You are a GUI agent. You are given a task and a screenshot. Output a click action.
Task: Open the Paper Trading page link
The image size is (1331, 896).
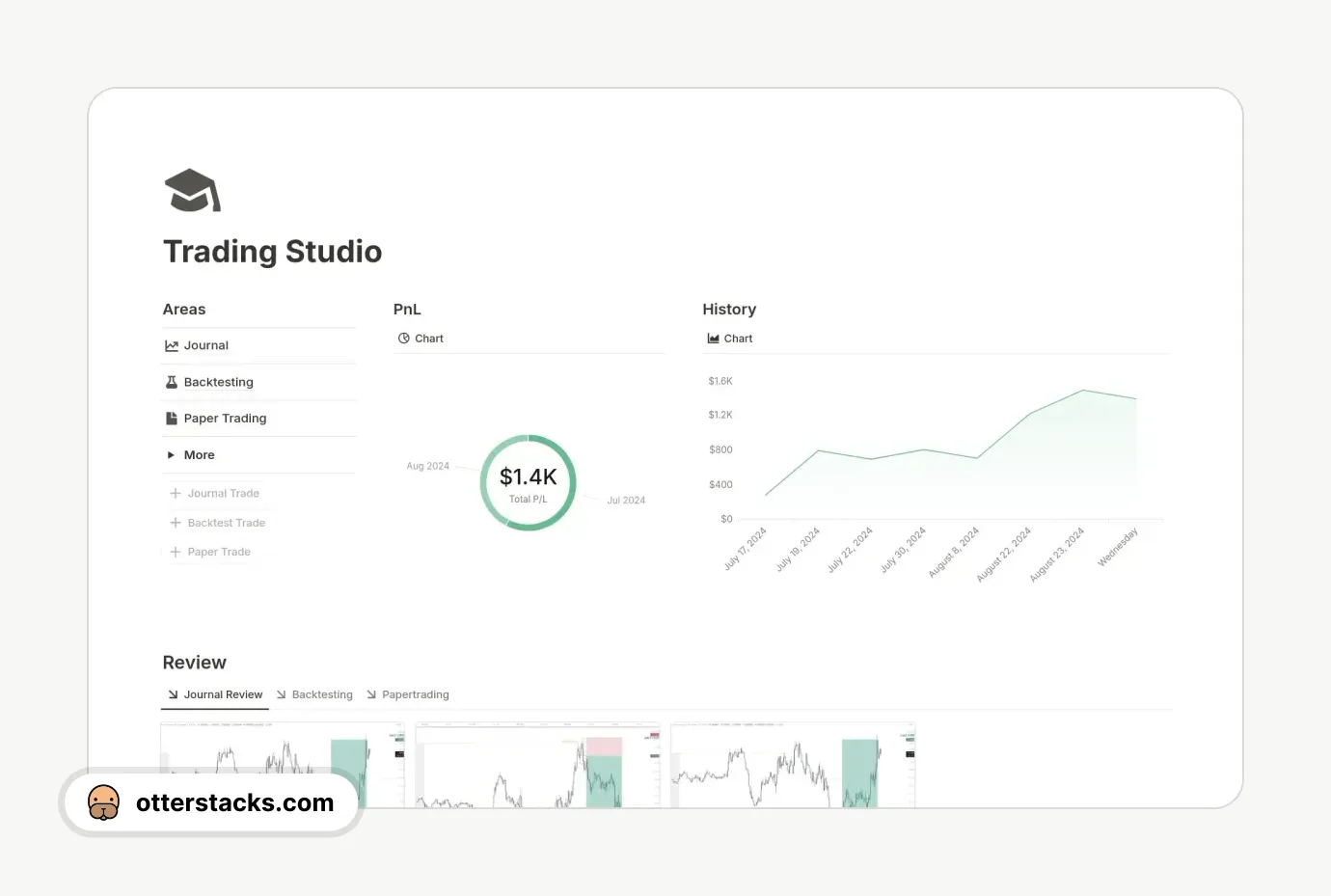tap(225, 419)
